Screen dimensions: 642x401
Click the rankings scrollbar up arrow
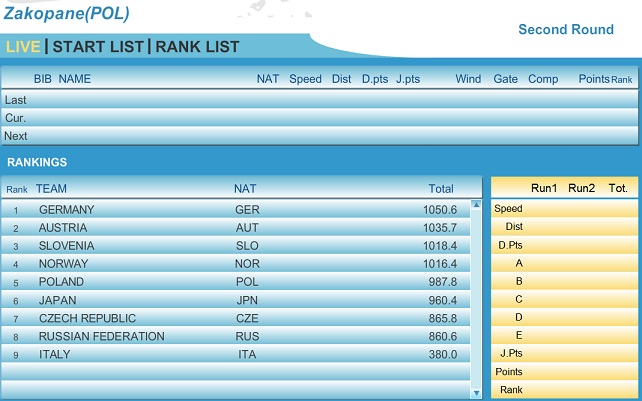476,204
